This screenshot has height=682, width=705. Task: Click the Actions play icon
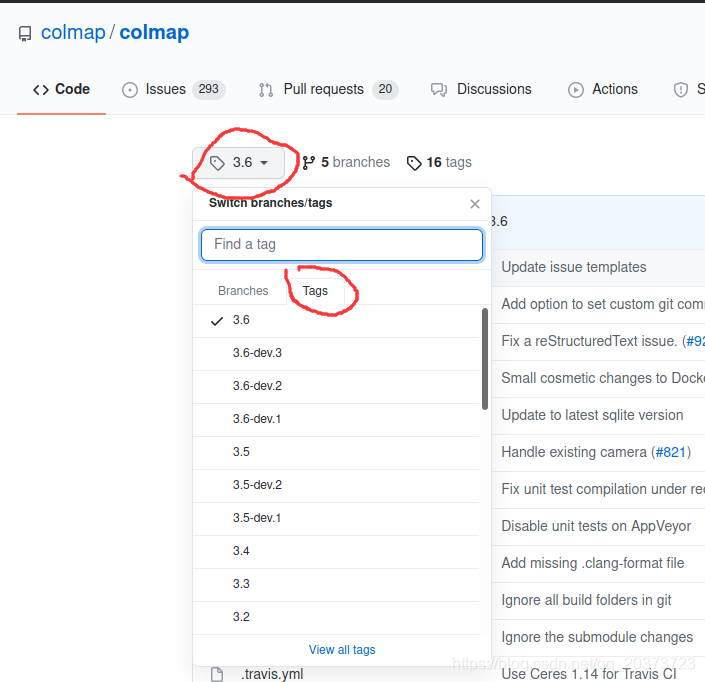pyautogui.click(x=576, y=90)
